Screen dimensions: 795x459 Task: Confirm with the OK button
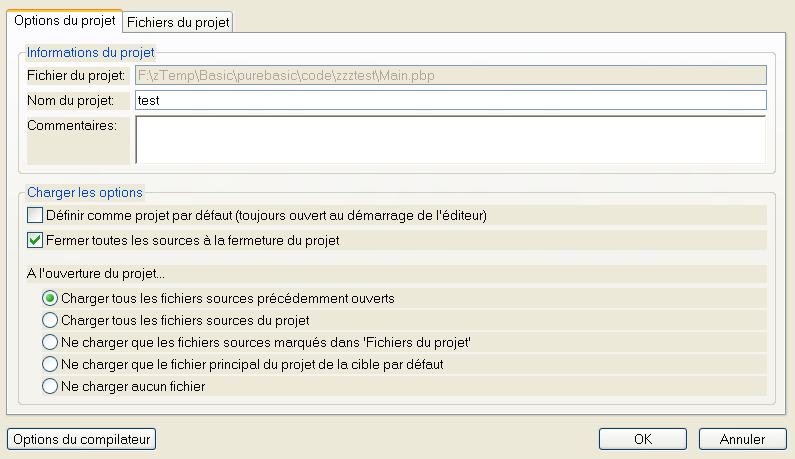[x=643, y=439]
